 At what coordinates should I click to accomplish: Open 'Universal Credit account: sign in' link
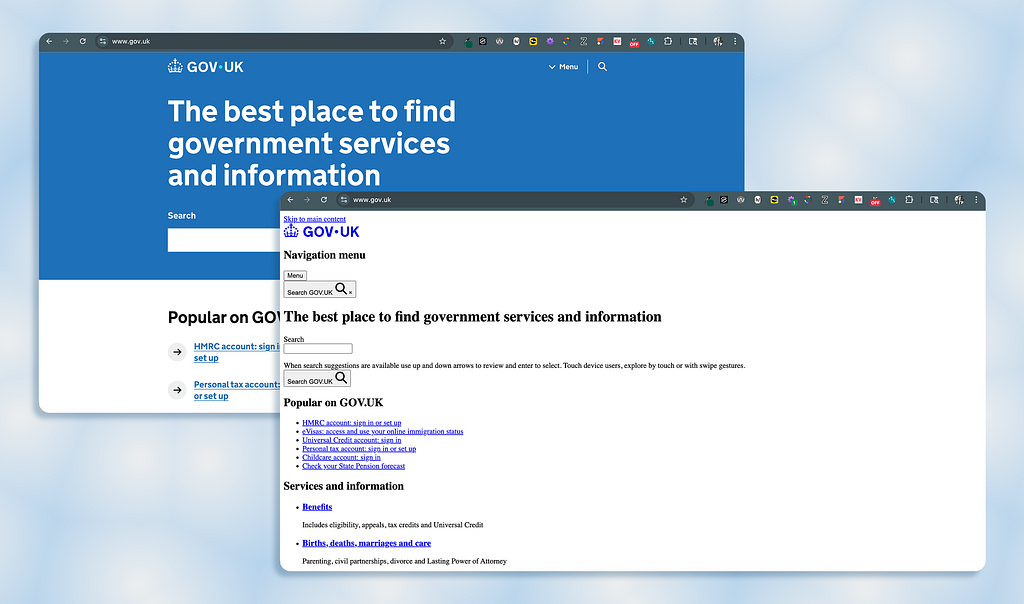pos(351,440)
